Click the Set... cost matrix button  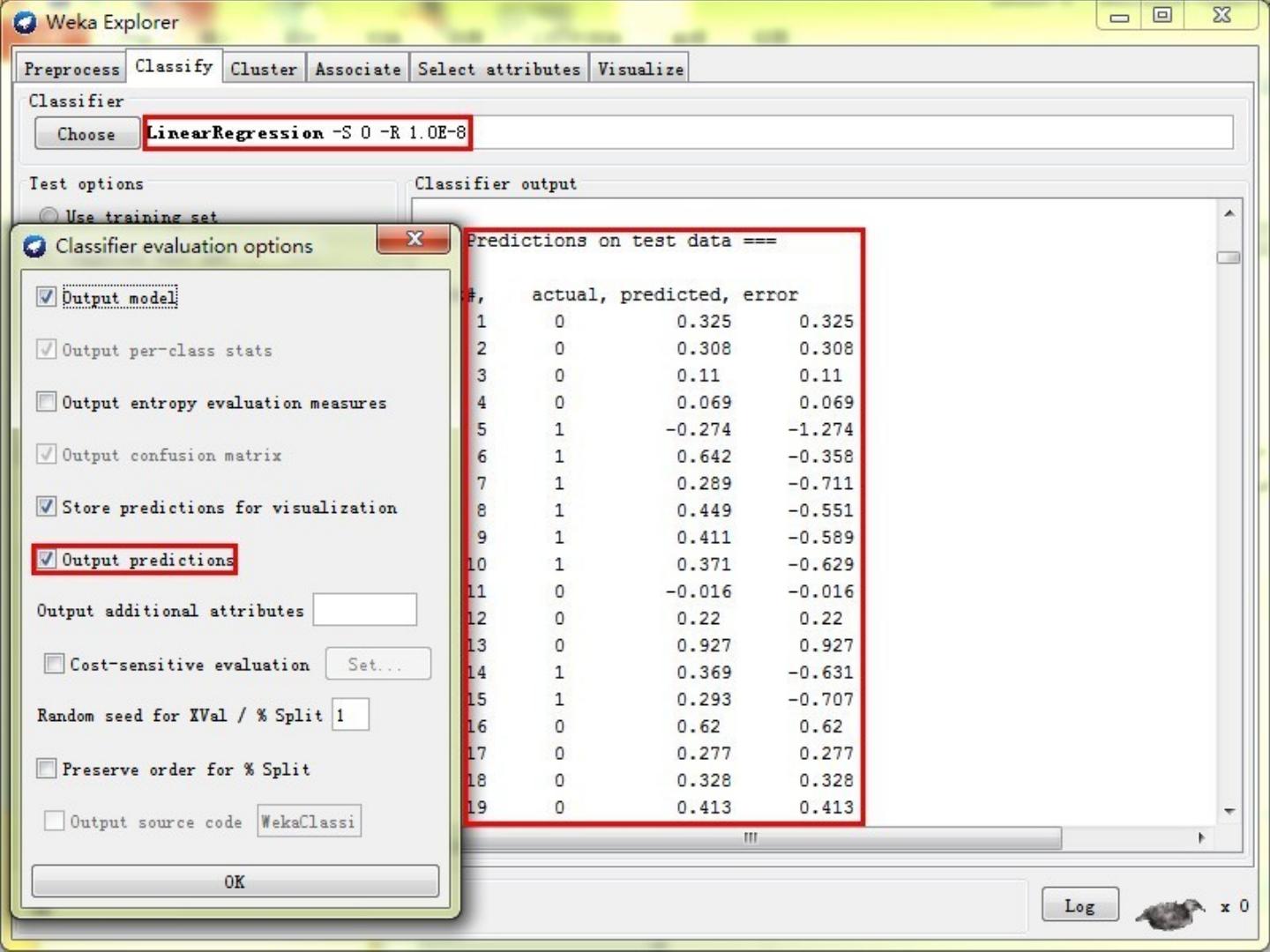(x=377, y=664)
